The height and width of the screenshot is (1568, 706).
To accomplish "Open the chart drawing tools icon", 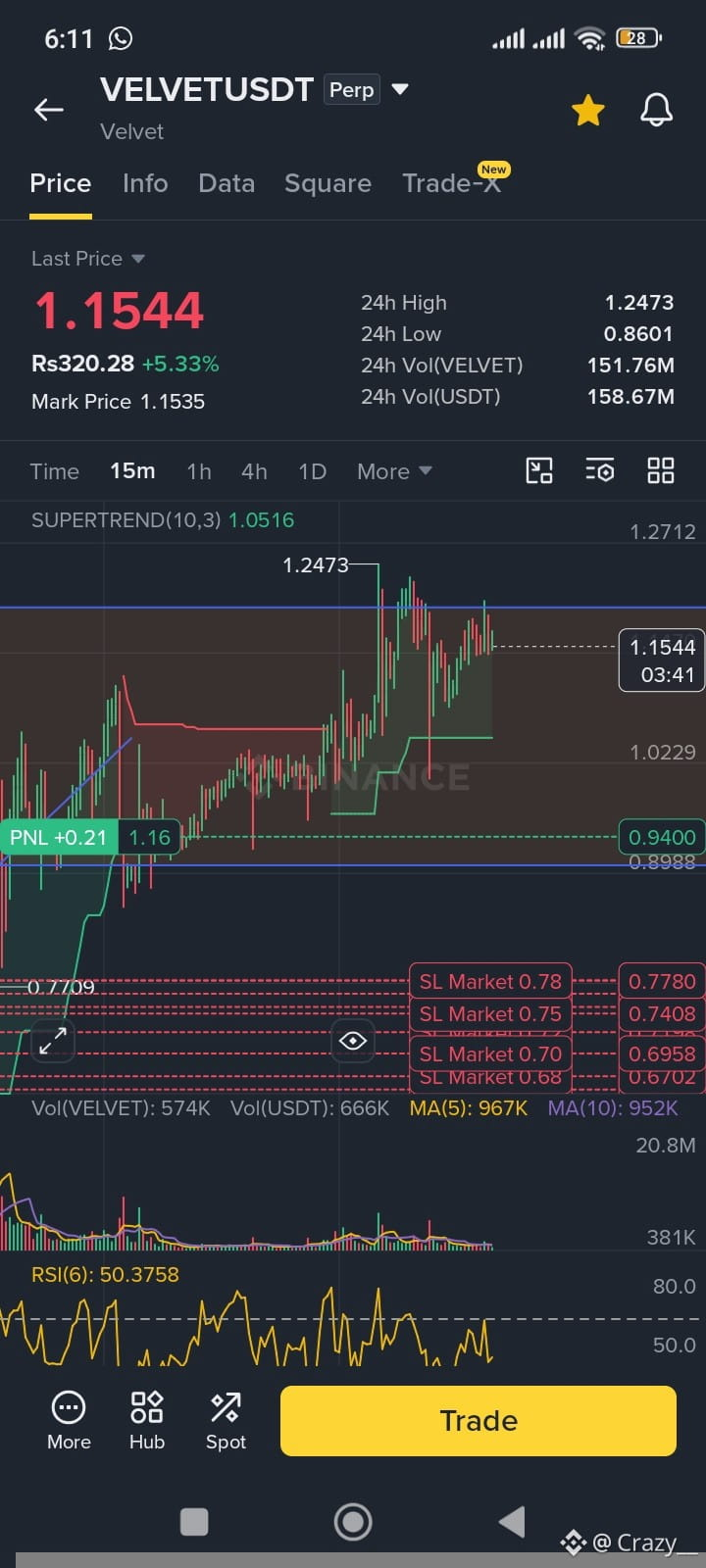I will point(539,471).
